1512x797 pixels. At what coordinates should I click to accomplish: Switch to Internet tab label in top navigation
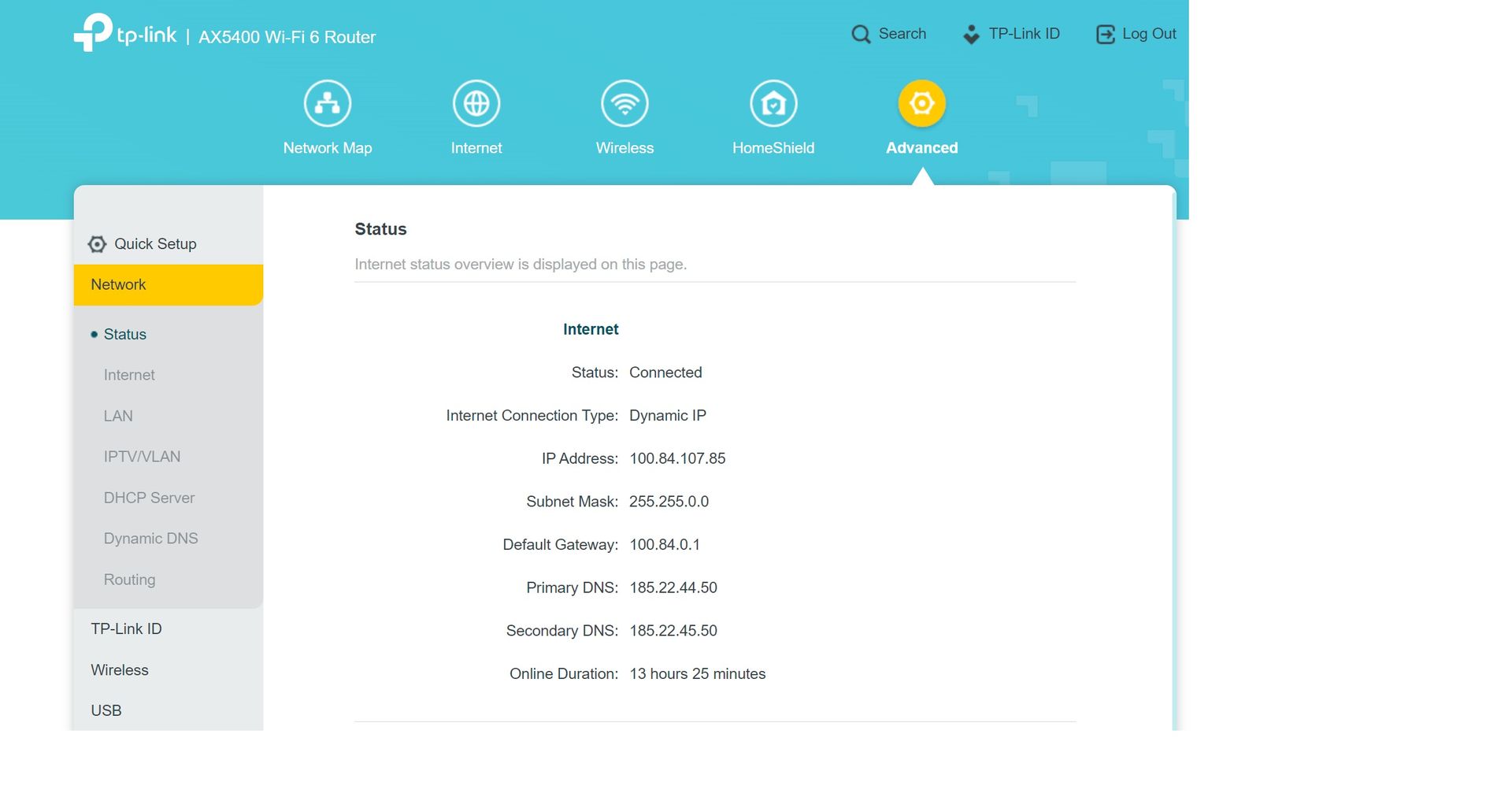476,148
